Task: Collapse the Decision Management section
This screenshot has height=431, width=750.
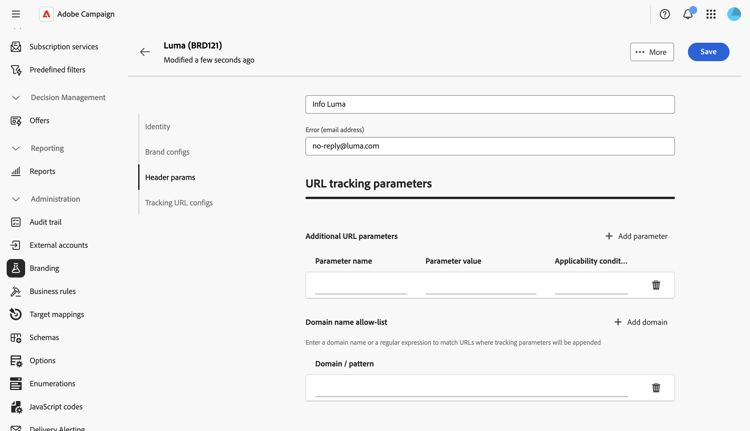Action: click(x=16, y=98)
